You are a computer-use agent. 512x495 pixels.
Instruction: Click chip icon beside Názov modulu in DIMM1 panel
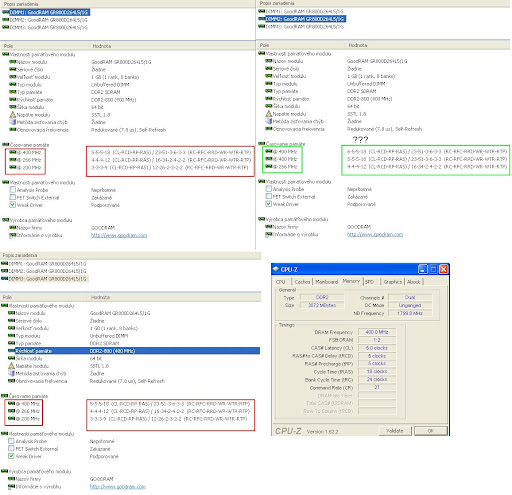(13, 62)
